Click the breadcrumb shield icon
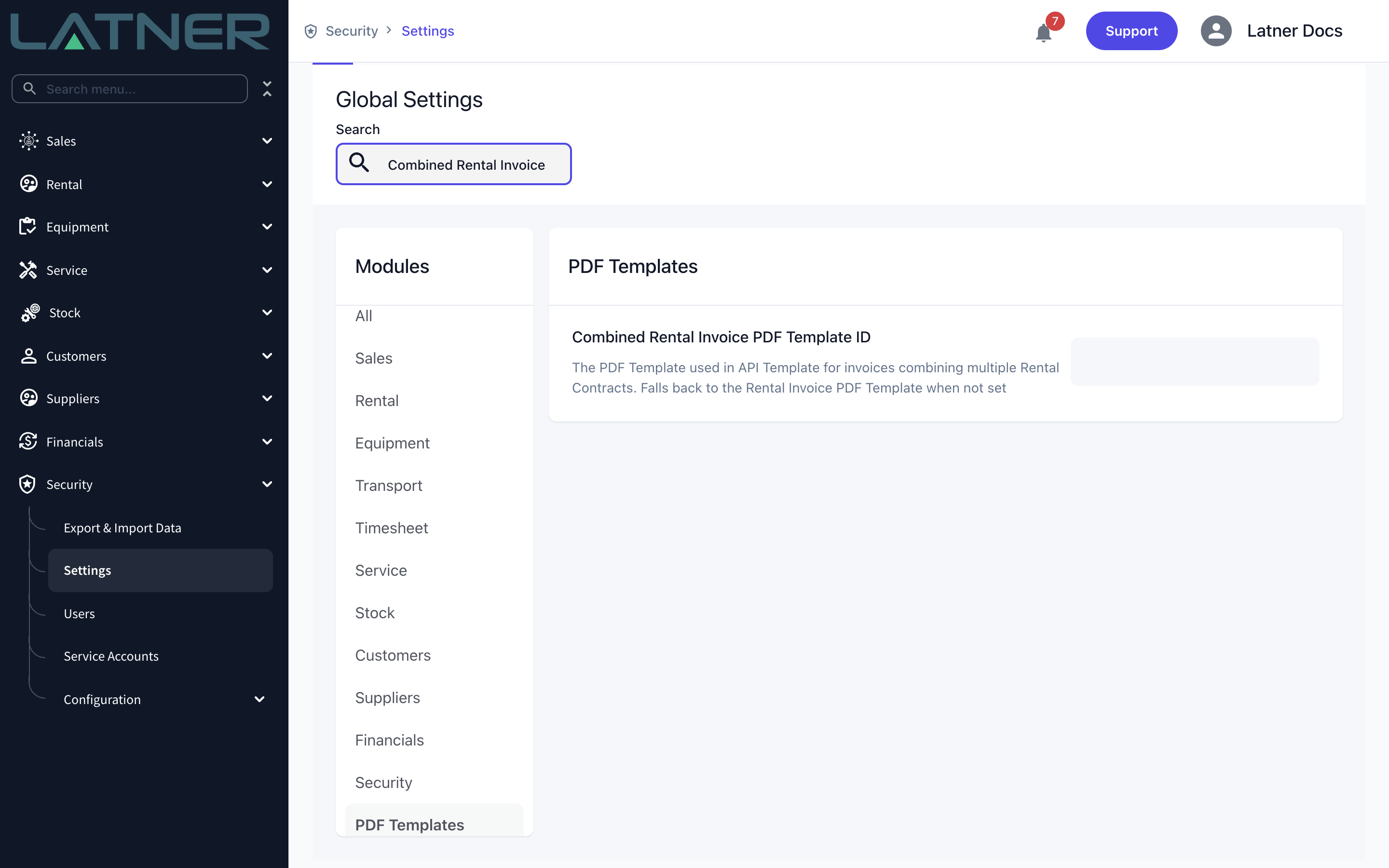The image size is (1389, 868). coord(311,31)
